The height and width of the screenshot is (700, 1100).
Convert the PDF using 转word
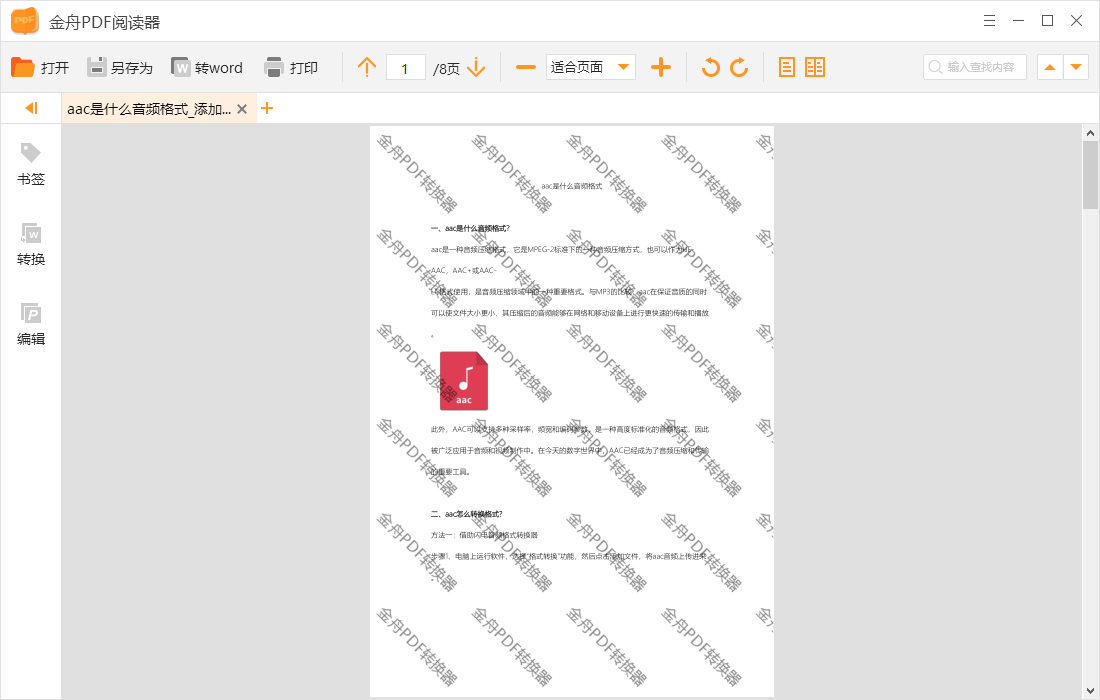(207, 67)
